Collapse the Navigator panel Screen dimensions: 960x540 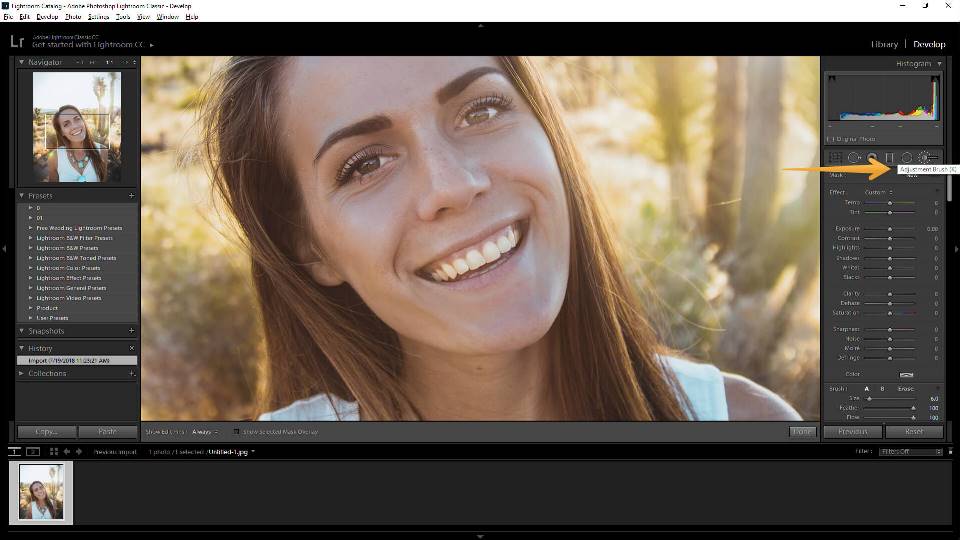click(x=23, y=63)
